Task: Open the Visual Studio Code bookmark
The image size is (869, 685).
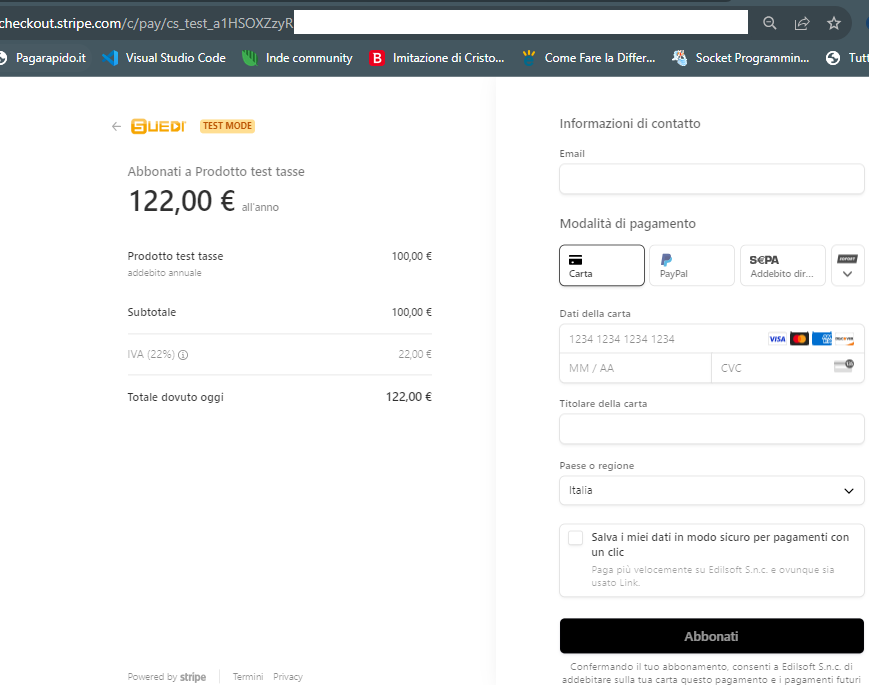Action: pos(165,58)
